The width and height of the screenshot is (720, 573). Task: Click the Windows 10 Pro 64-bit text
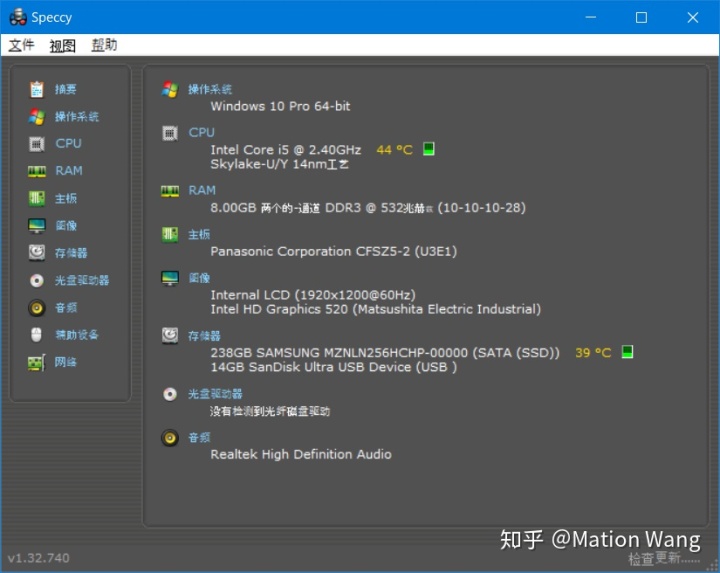coord(280,106)
